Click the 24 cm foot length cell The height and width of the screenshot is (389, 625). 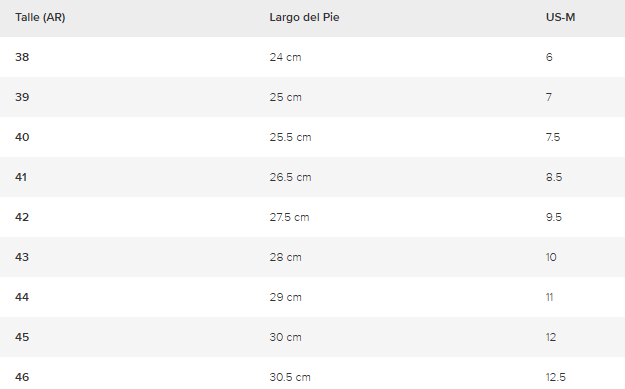pyautogui.click(x=285, y=57)
